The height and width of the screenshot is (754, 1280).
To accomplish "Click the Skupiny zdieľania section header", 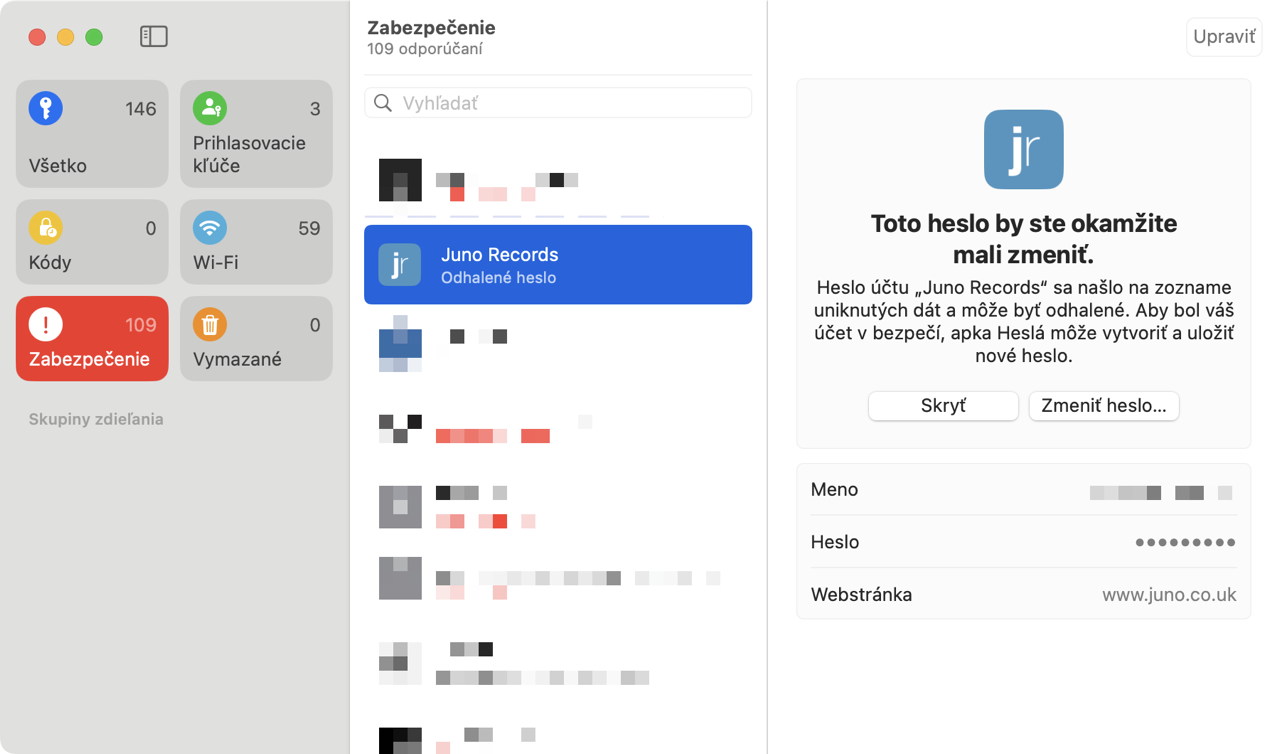I will 96,419.
